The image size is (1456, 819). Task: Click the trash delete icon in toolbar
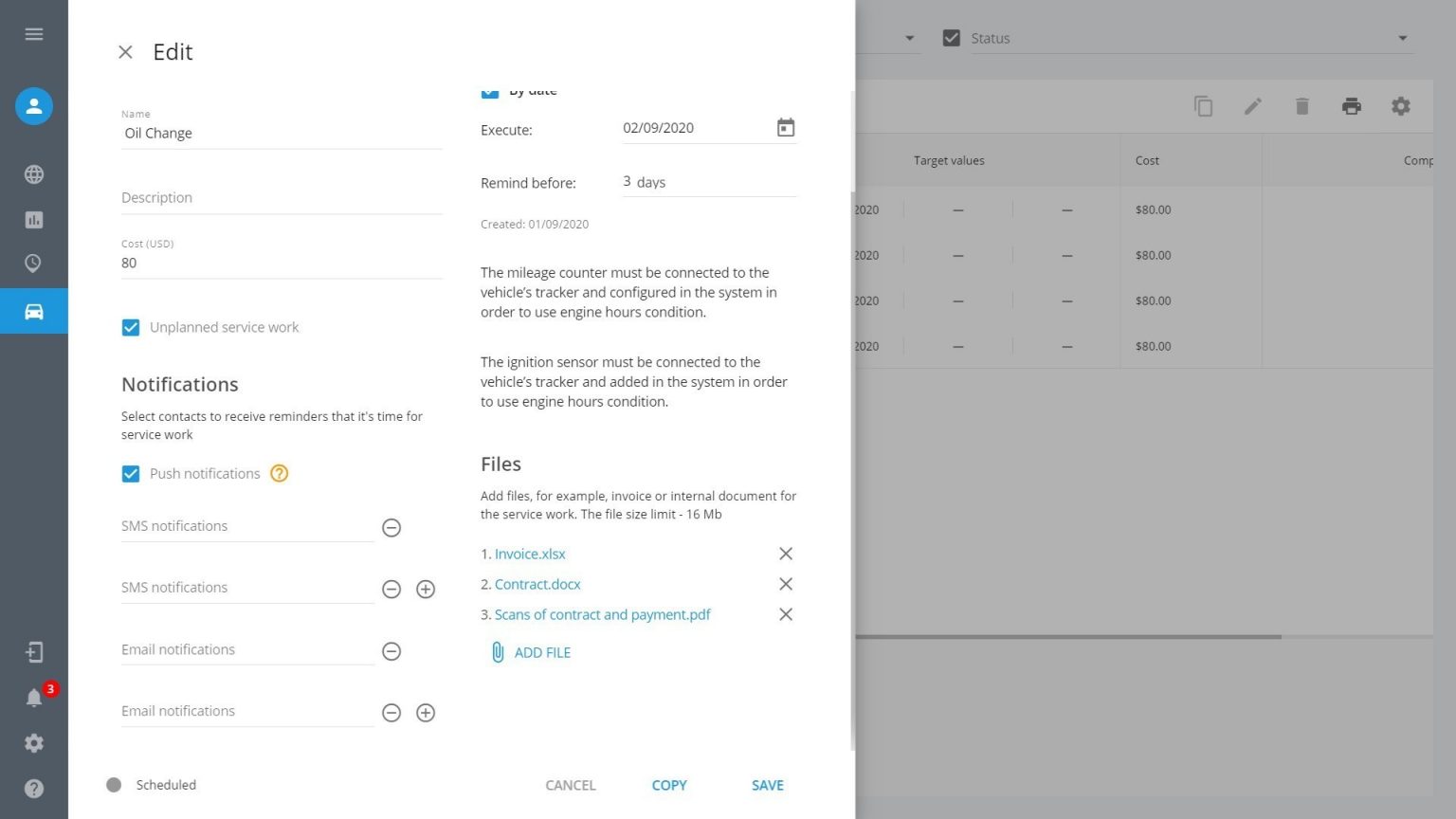click(1302, 106)
